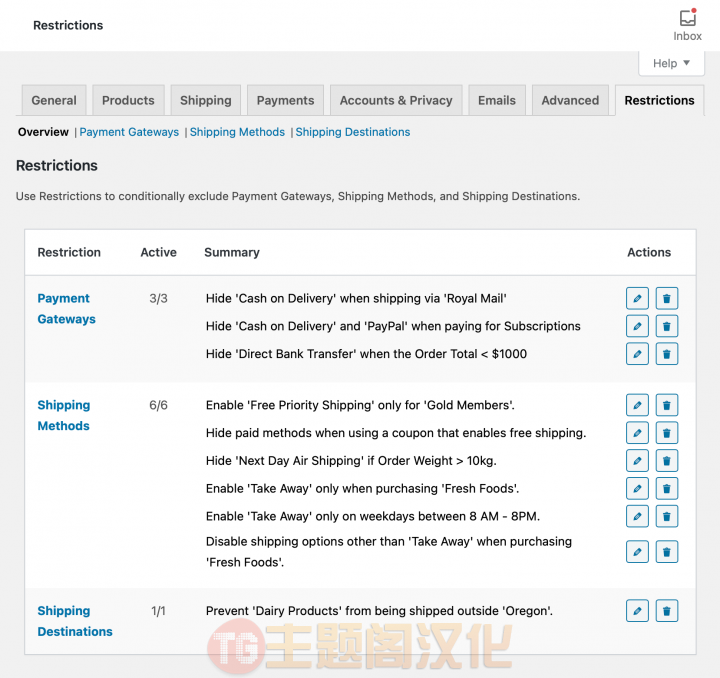Edit the Take Away weekdays rule
Screen dimensions: 720x678
pyautogui.click(x=637, y=516)
